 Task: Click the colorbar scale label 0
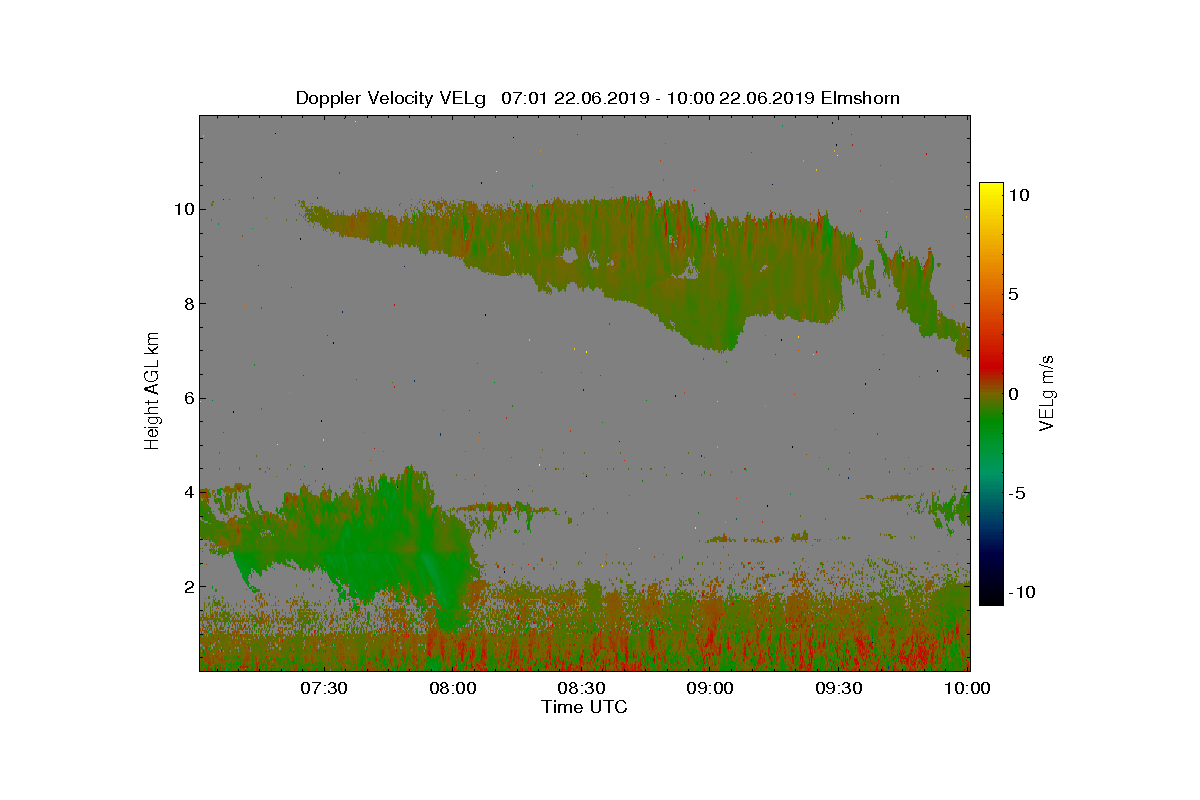(x=1012, y=394)
